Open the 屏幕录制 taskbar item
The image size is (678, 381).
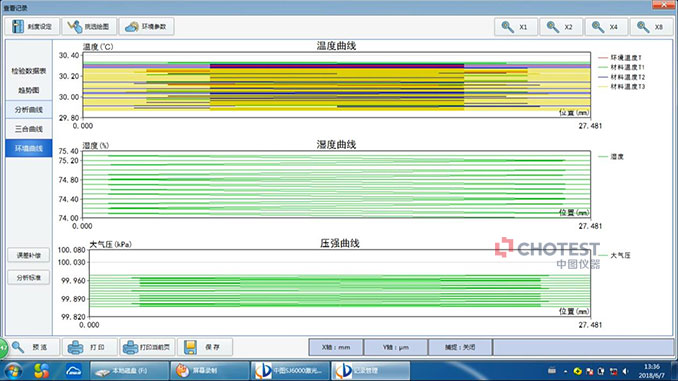pos(210,371)
